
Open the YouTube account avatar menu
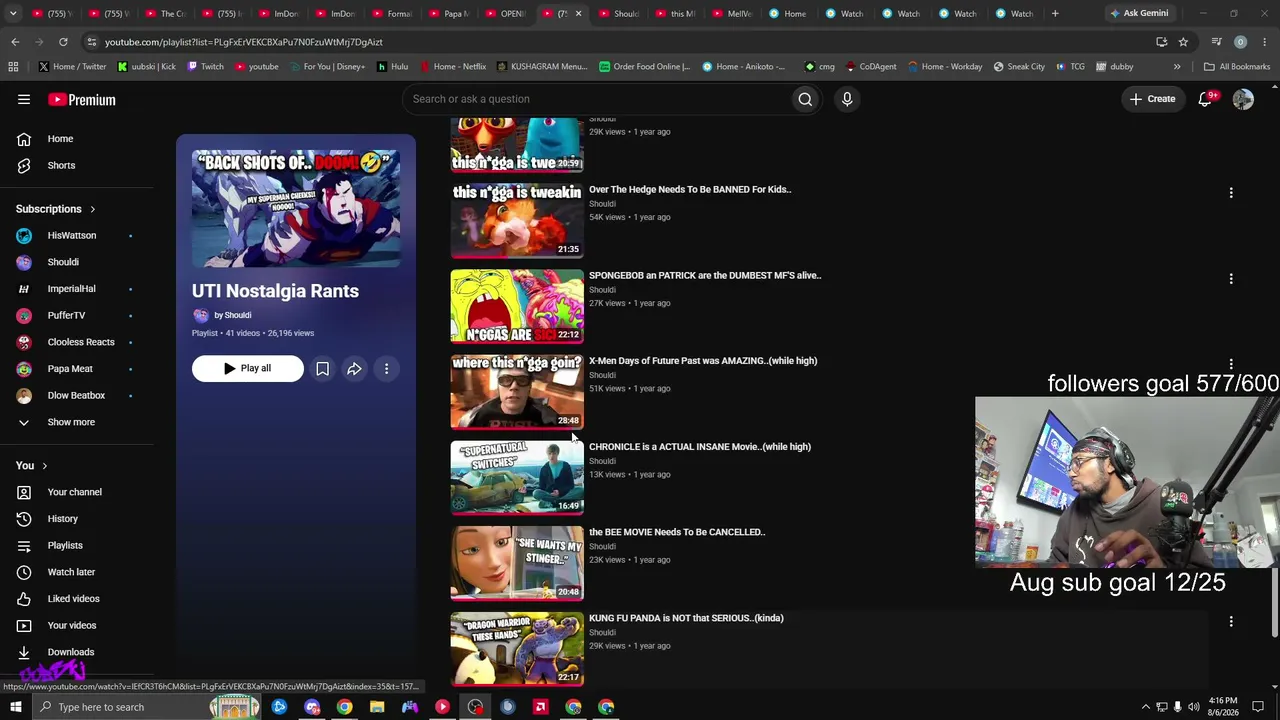pyautogui.click(x=1243, y=99)
